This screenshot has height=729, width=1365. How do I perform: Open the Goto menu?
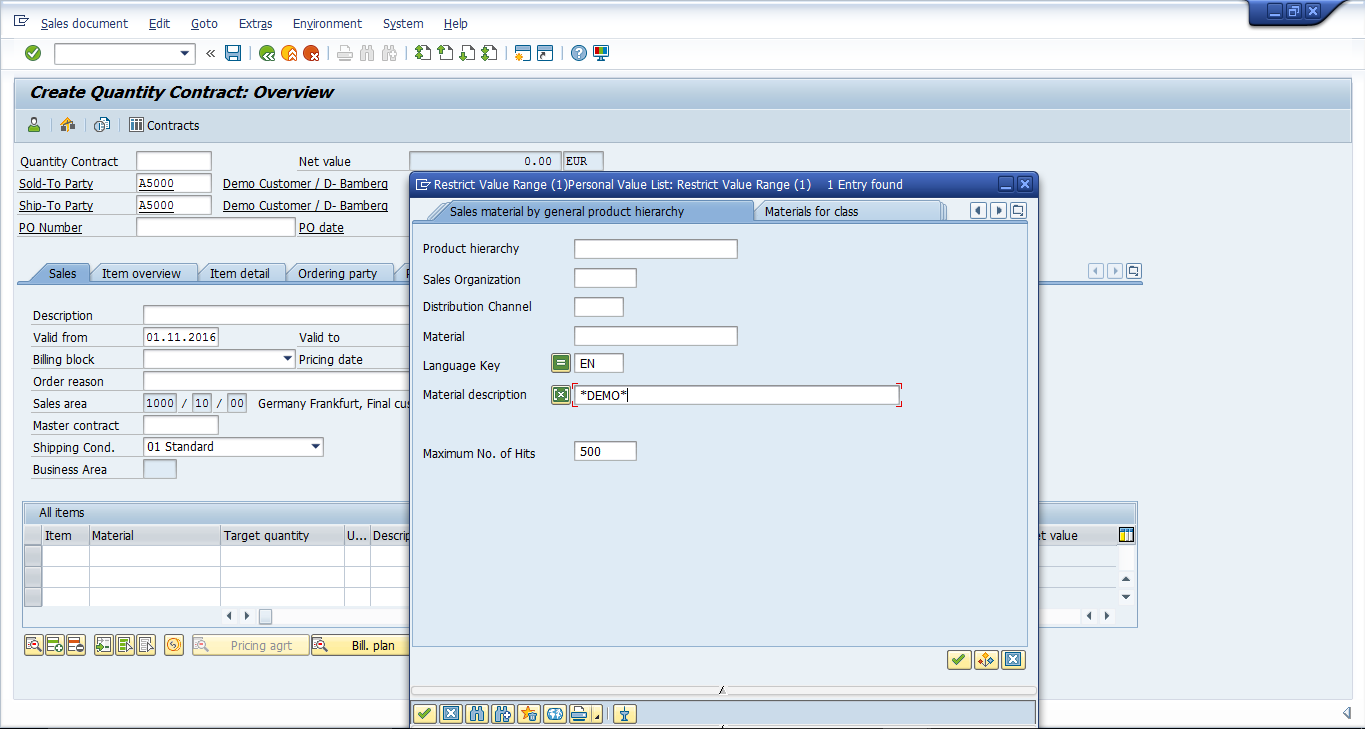coord(204,23)
